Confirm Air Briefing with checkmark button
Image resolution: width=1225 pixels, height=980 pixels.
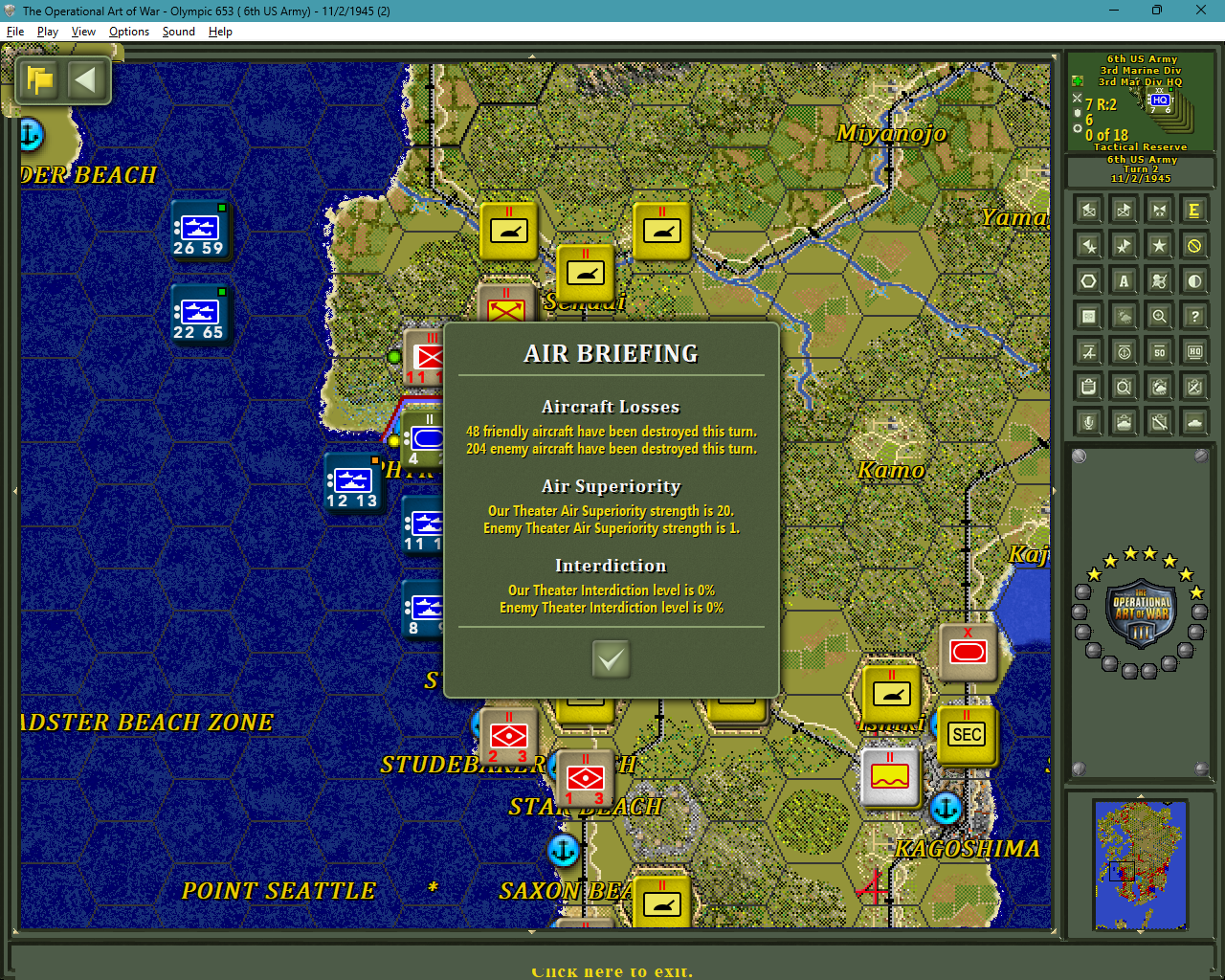611,658
